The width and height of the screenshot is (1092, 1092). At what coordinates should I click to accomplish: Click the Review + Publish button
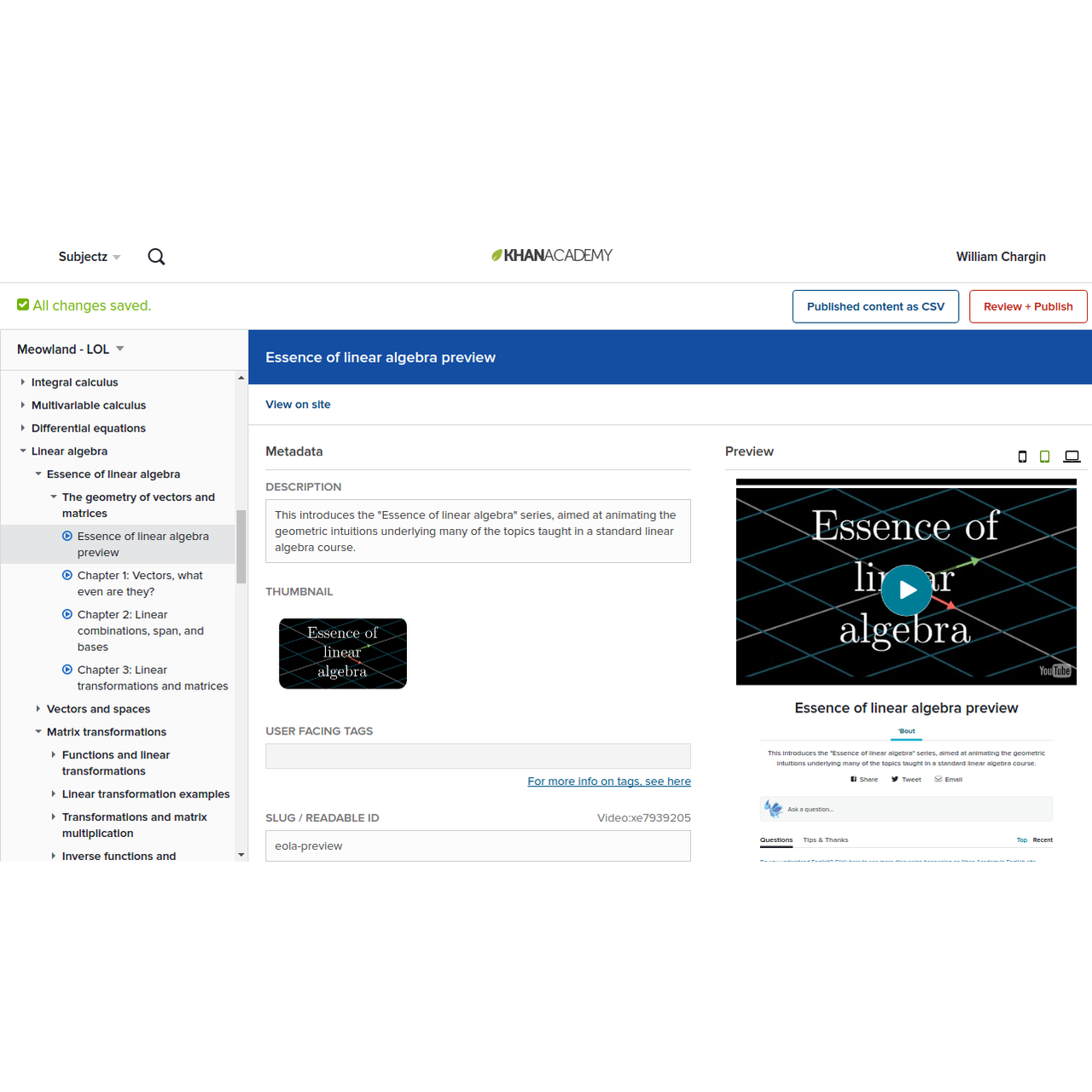pyautogui.click(x=1028, y=306)
